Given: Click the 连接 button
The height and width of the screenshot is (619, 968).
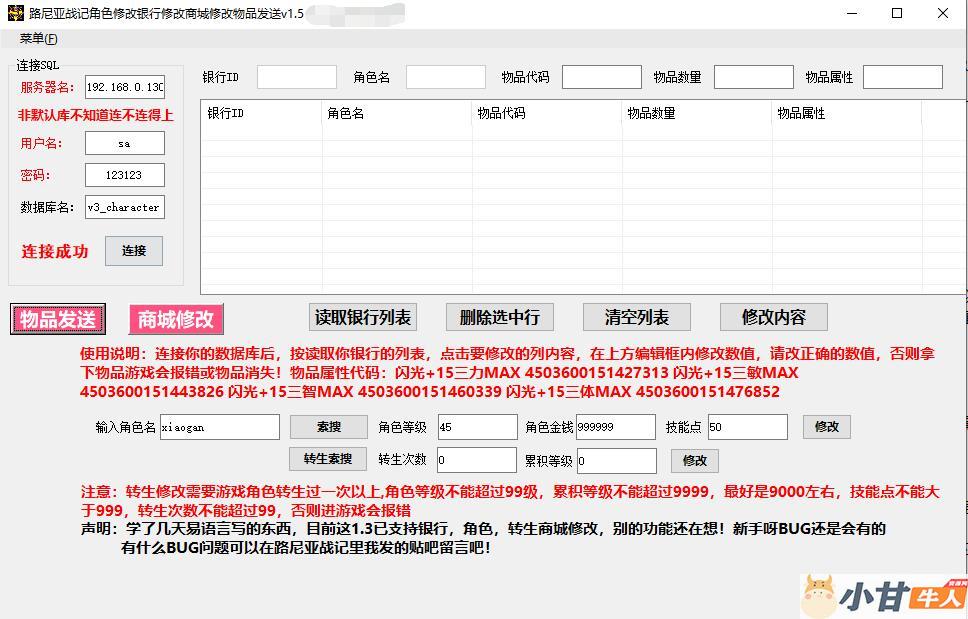Looking at the screenshot, I should (x=133, y=251).
